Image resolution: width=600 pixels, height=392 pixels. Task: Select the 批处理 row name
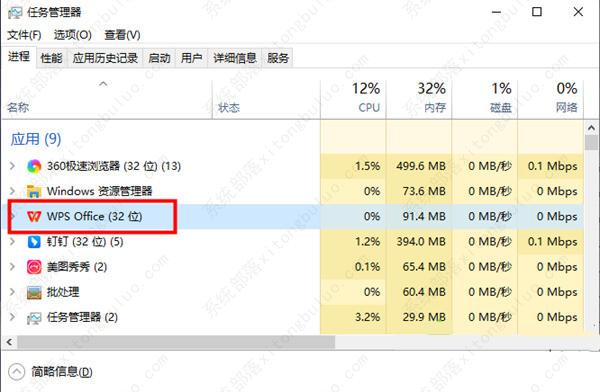(63, 292)
